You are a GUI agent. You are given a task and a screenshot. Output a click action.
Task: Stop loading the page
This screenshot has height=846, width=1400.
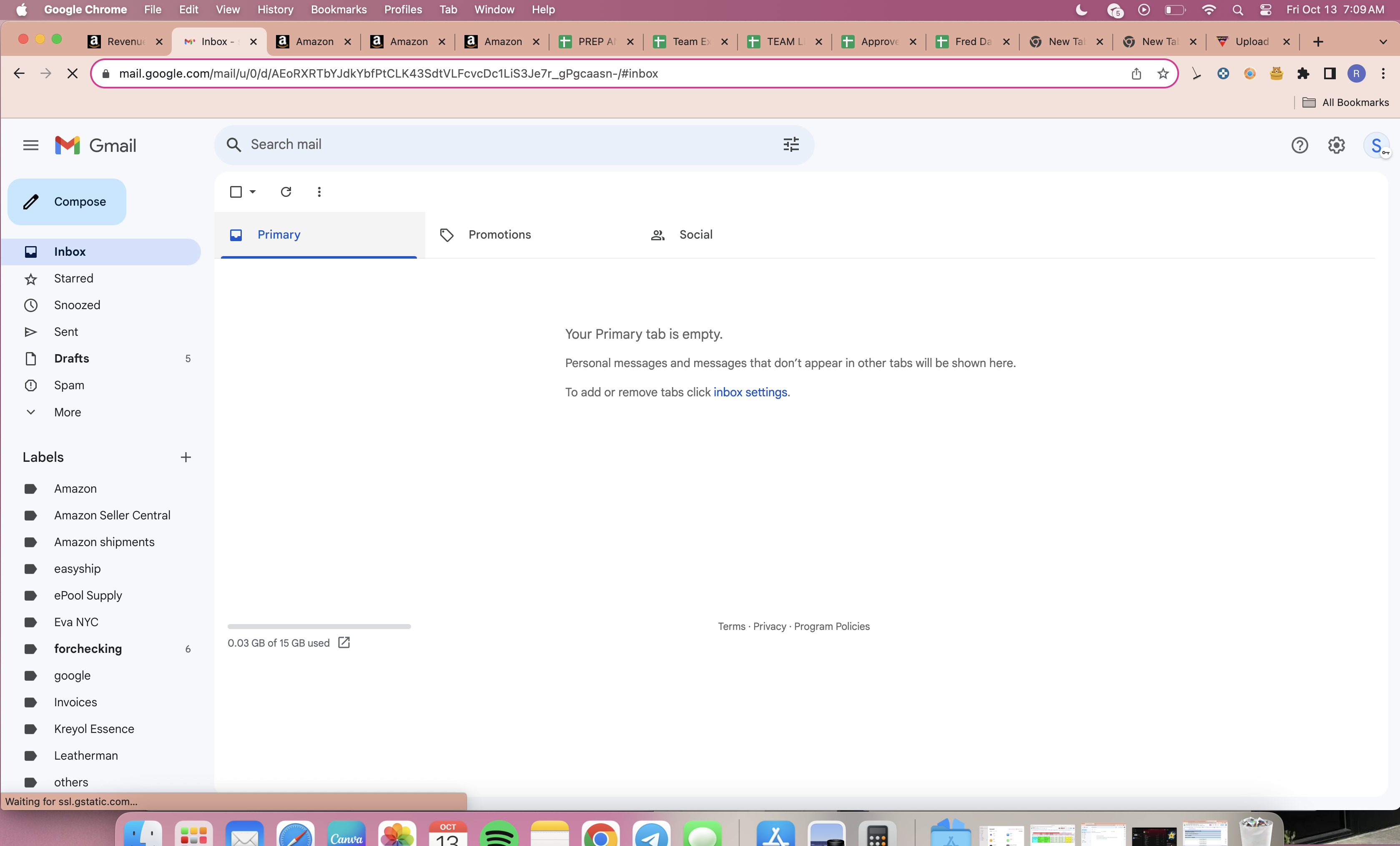pos(72,73)
